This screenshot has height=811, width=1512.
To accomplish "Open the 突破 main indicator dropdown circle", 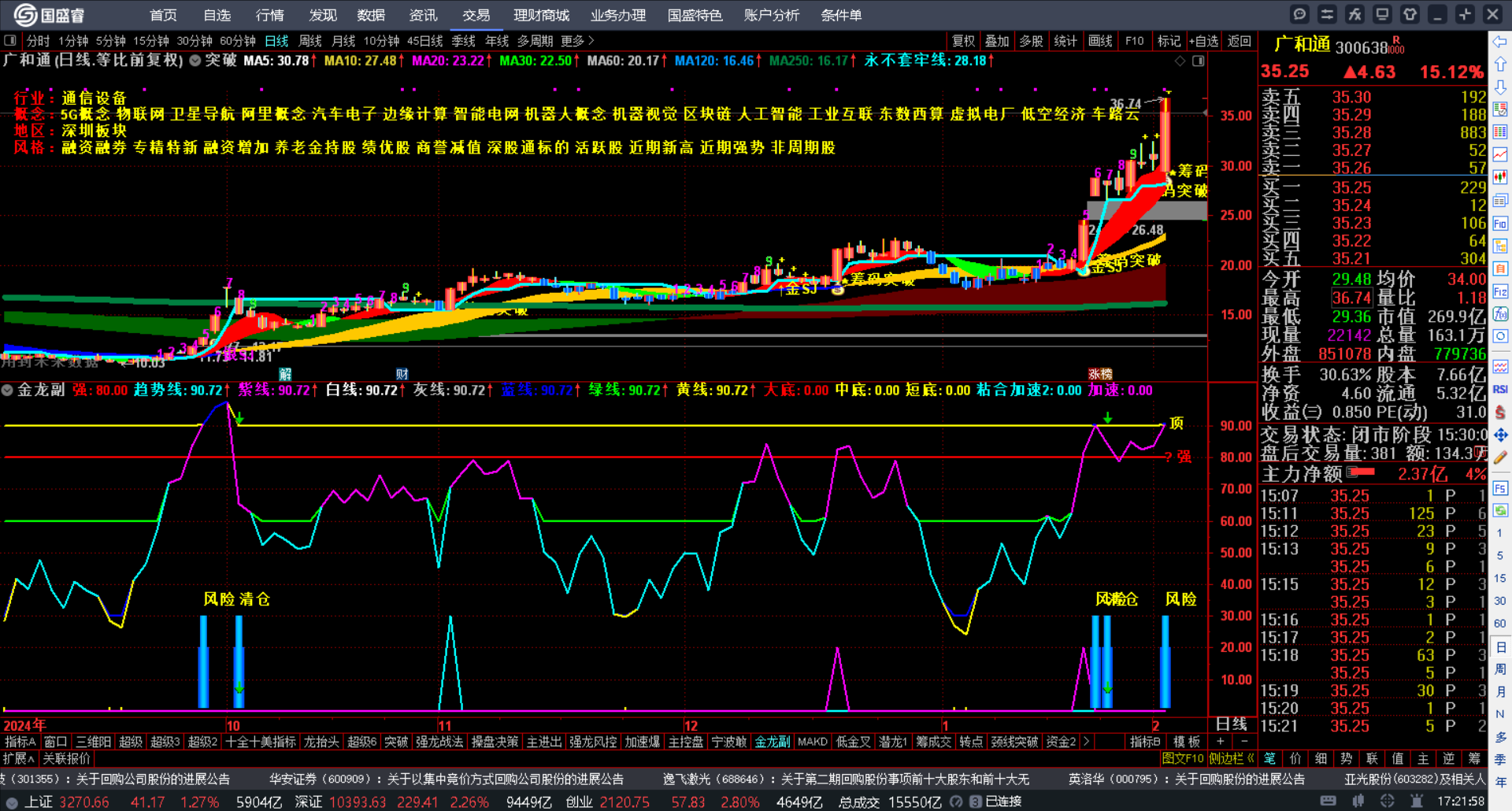I will (195, 61).
